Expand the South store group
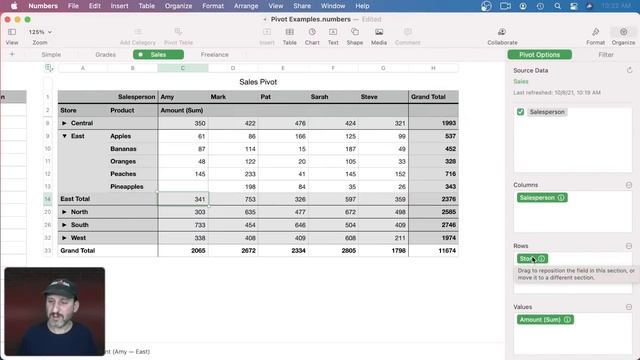The height and width of the screenshot is (360, 640). coord(64,225)
